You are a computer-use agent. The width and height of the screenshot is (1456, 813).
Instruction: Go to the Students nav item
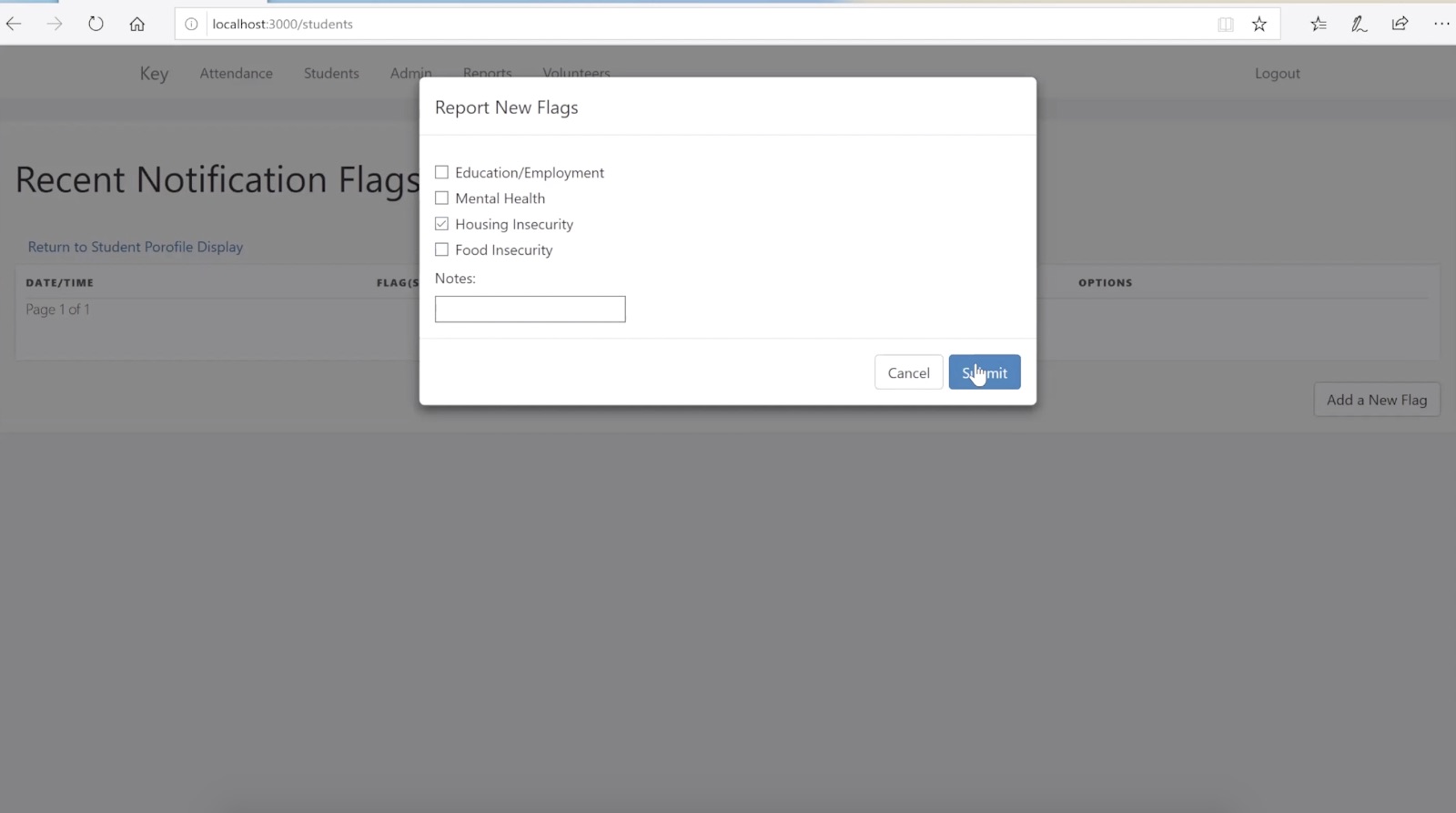click(331, 74)
